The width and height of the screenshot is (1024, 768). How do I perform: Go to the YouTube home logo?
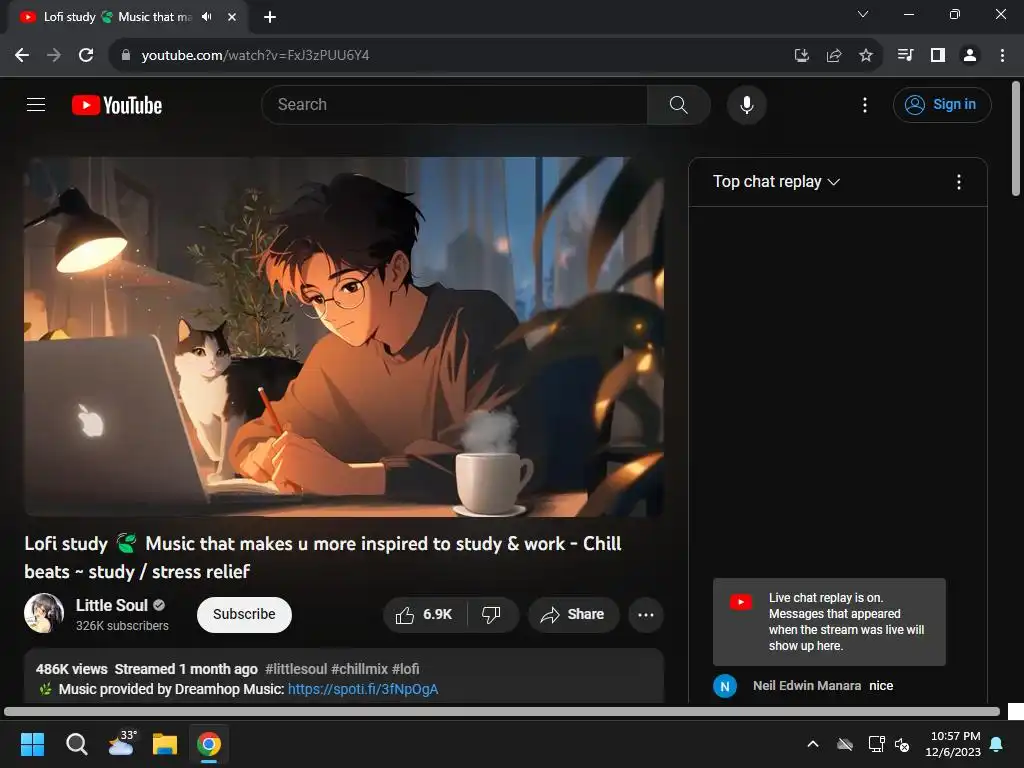(117, 105)
